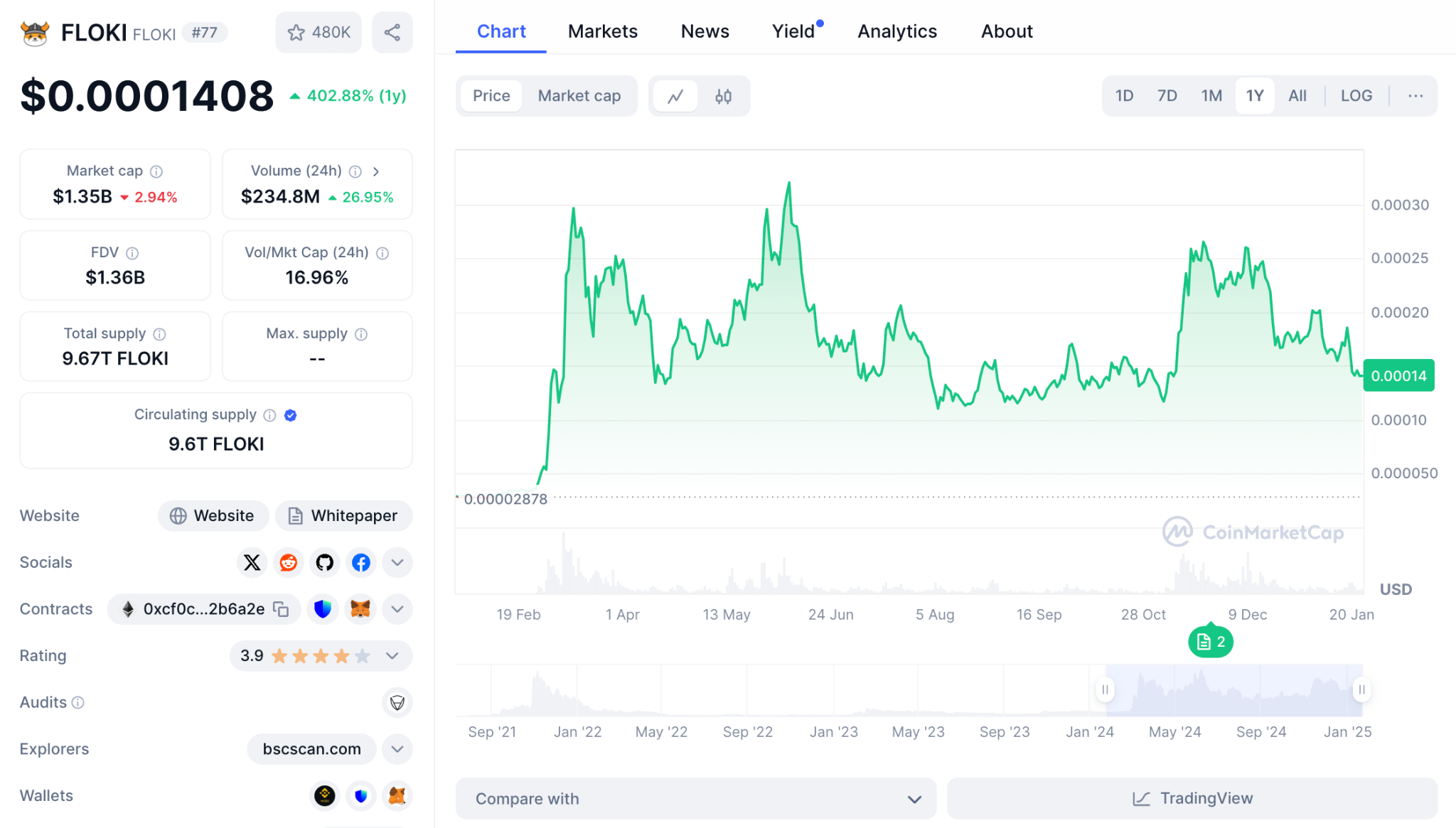
Task: Switch chart to Market cap view
Action: click(579, 96)
